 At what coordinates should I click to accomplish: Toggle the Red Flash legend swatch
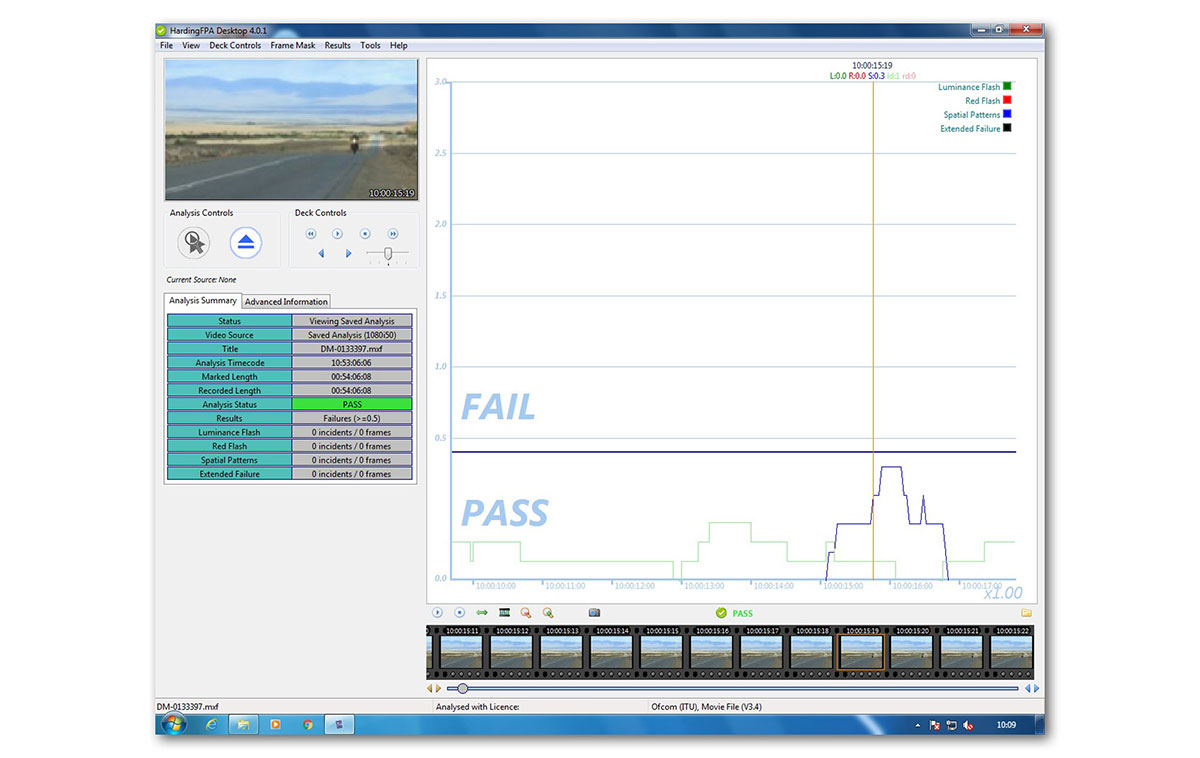[1007, 101]
